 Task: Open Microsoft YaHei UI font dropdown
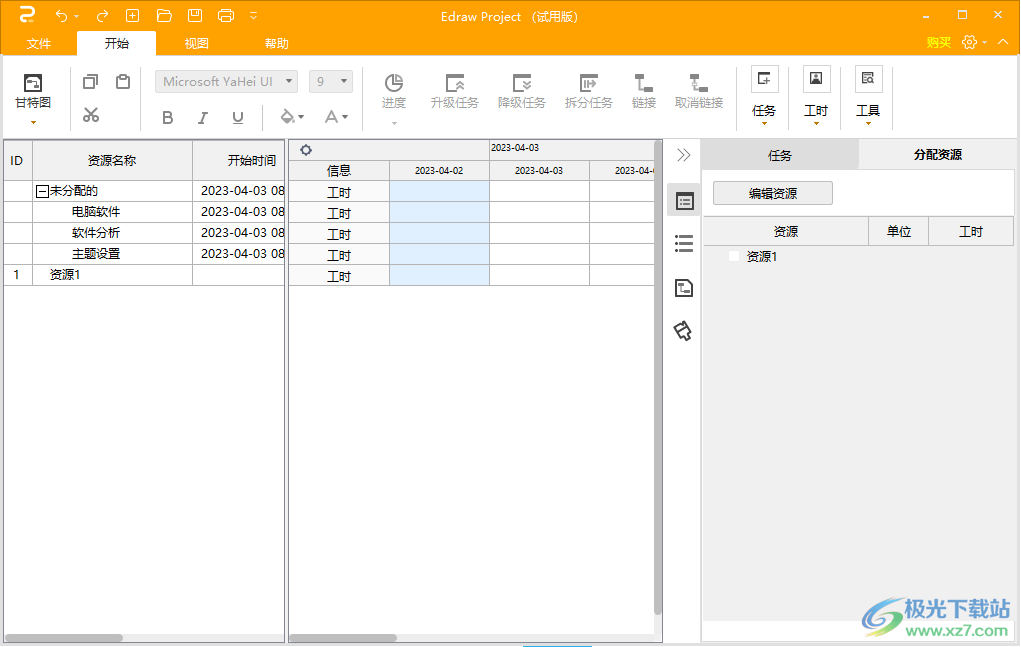click(227, 81)
